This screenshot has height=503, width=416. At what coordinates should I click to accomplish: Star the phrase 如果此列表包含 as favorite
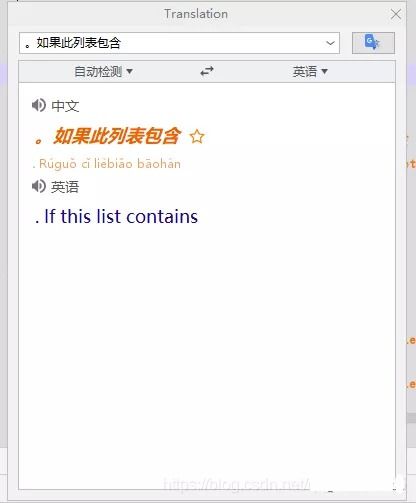click(x=197, y=137)
